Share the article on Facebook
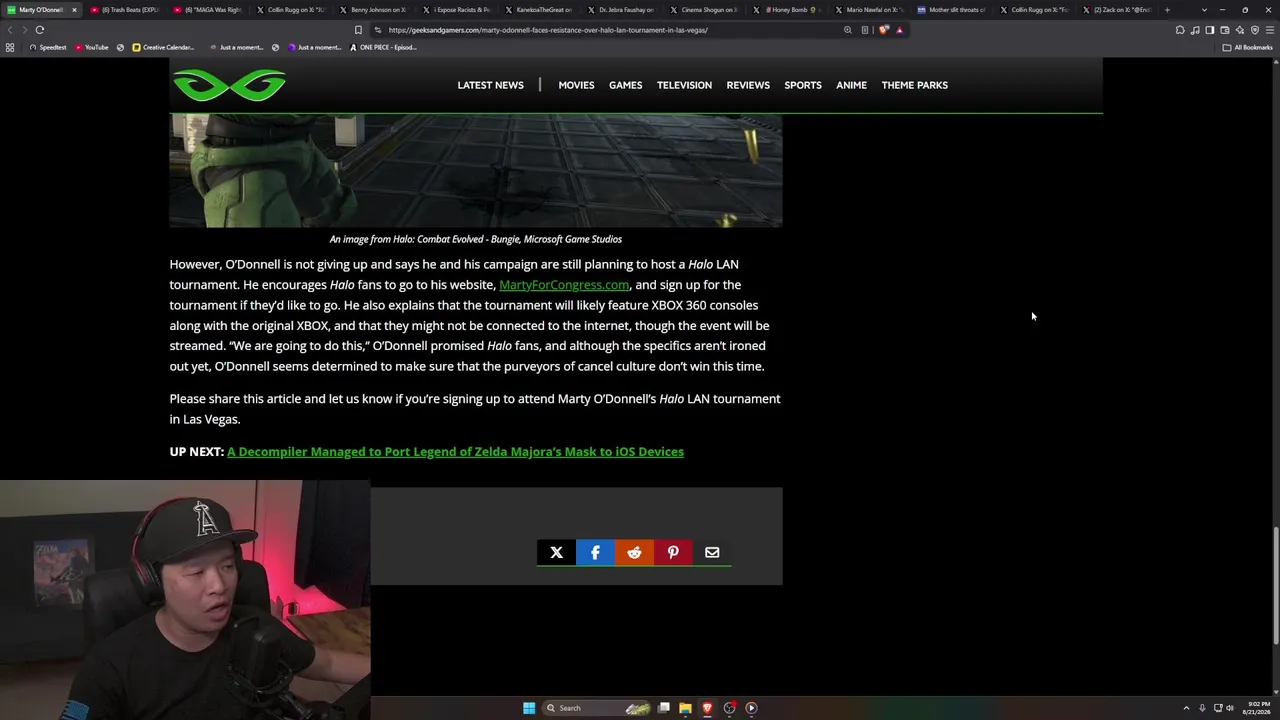Image resolution: width=1280 pixels, height=720 pixels. (595, 552)
